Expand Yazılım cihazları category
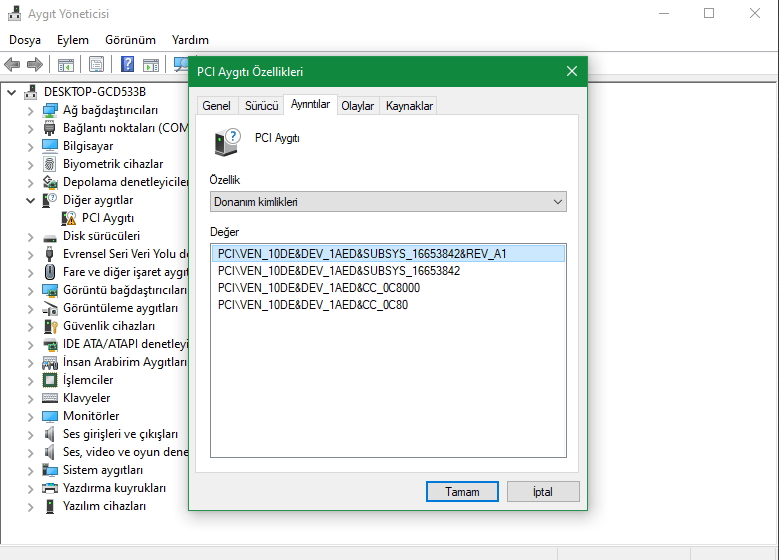The width and height of the screenshot is (784, 560). click(30, 506)
